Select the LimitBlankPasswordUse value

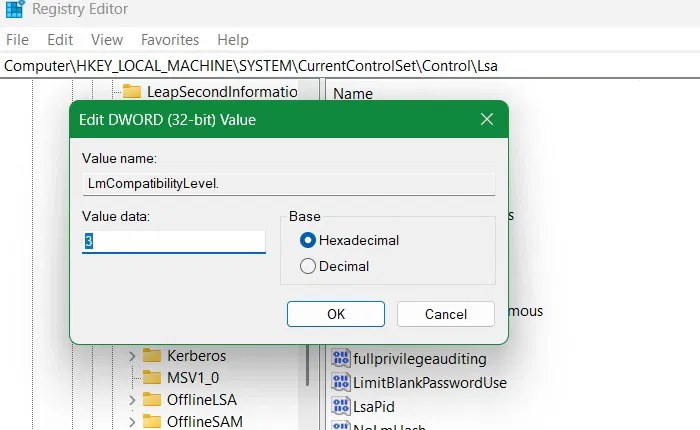pos(430,383)
